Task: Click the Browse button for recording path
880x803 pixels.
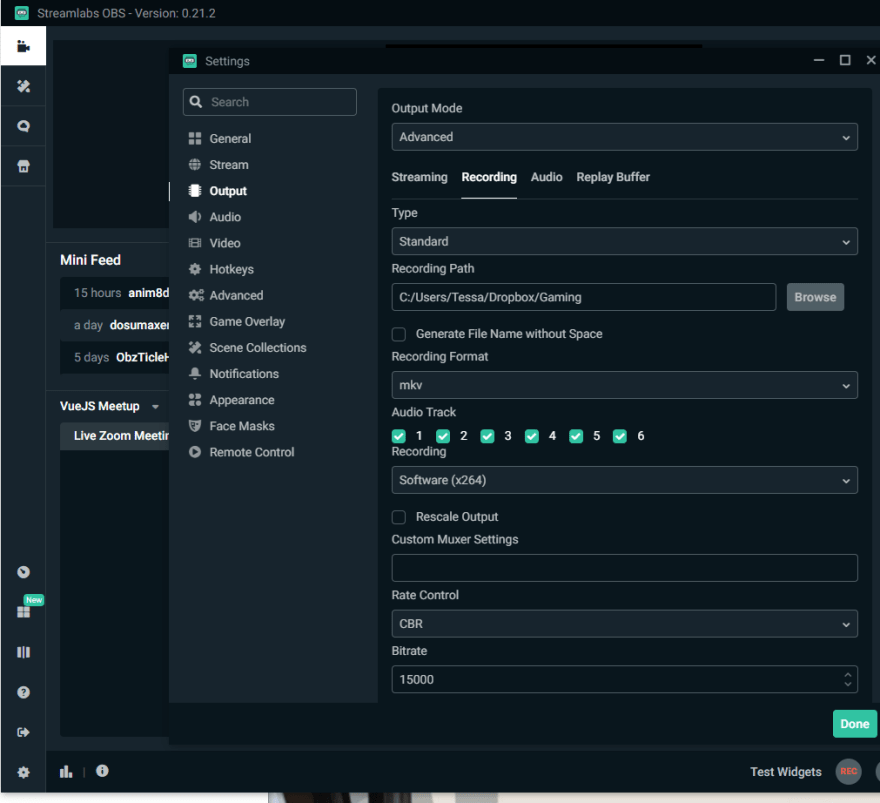Action: pyautogui.click(x=815, y=297)
